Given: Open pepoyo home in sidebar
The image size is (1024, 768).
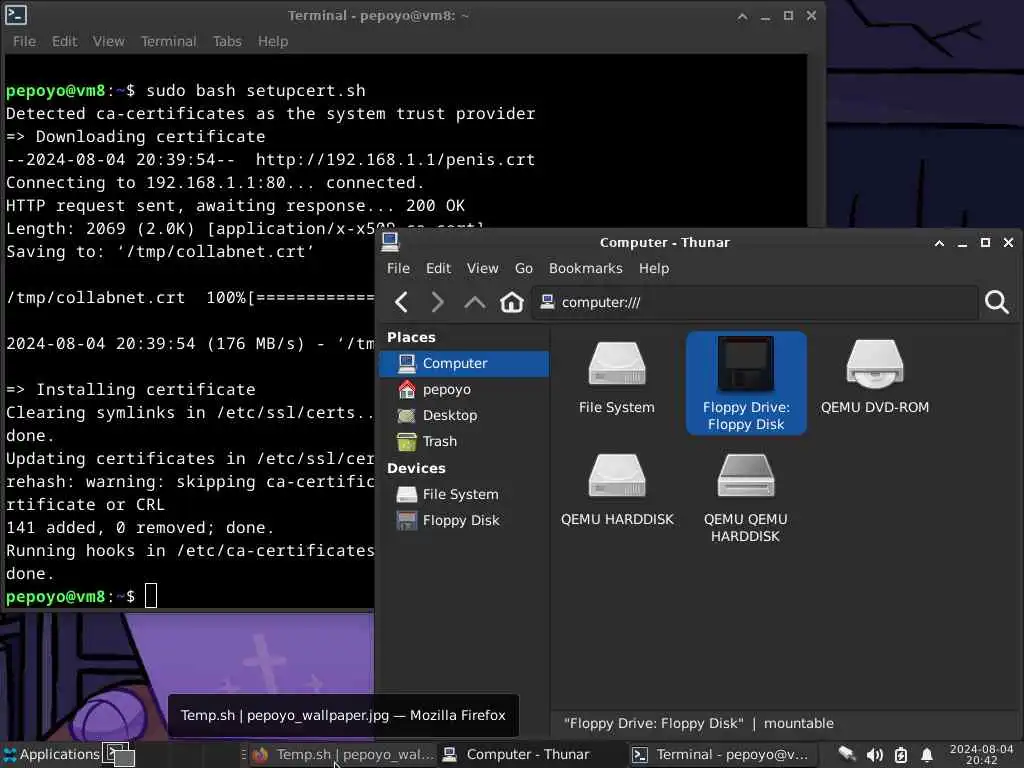Looking at the screenshot, I should click(x=464, y=389).
